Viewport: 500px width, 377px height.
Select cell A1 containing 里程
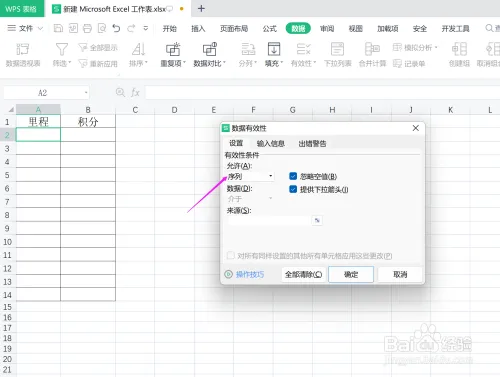pyautogui.click(x=38, y=121)
